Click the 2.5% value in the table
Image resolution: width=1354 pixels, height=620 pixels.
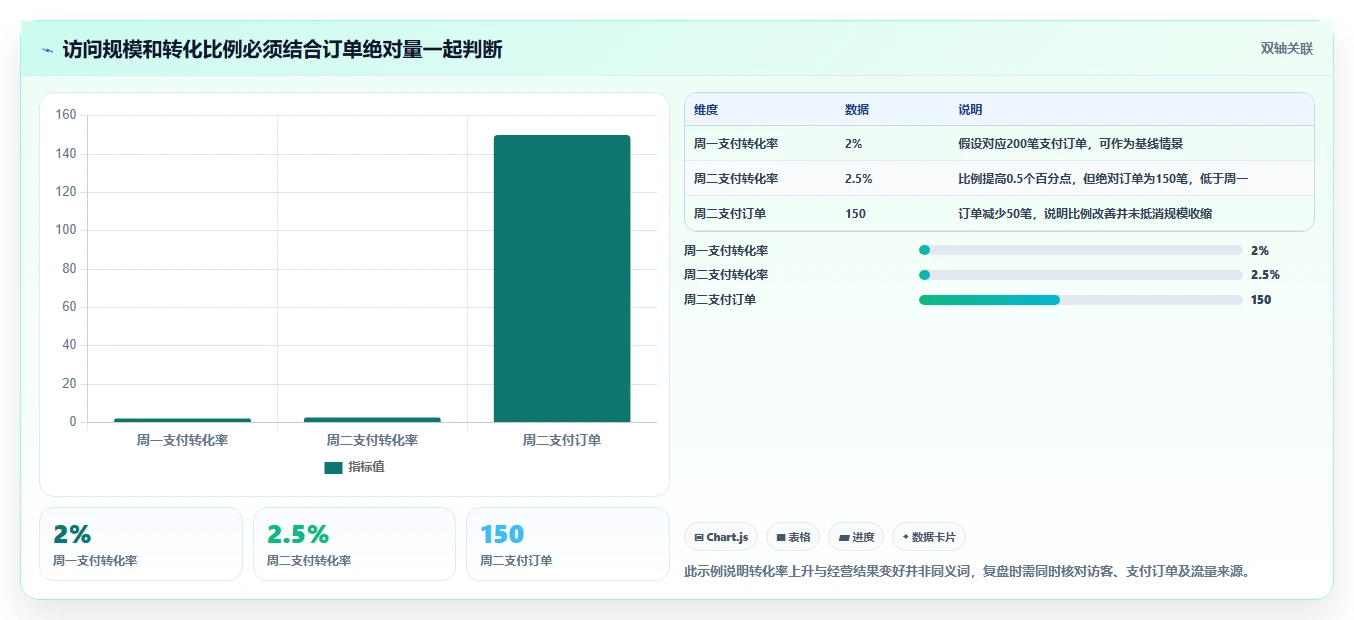tap(859, 179)
